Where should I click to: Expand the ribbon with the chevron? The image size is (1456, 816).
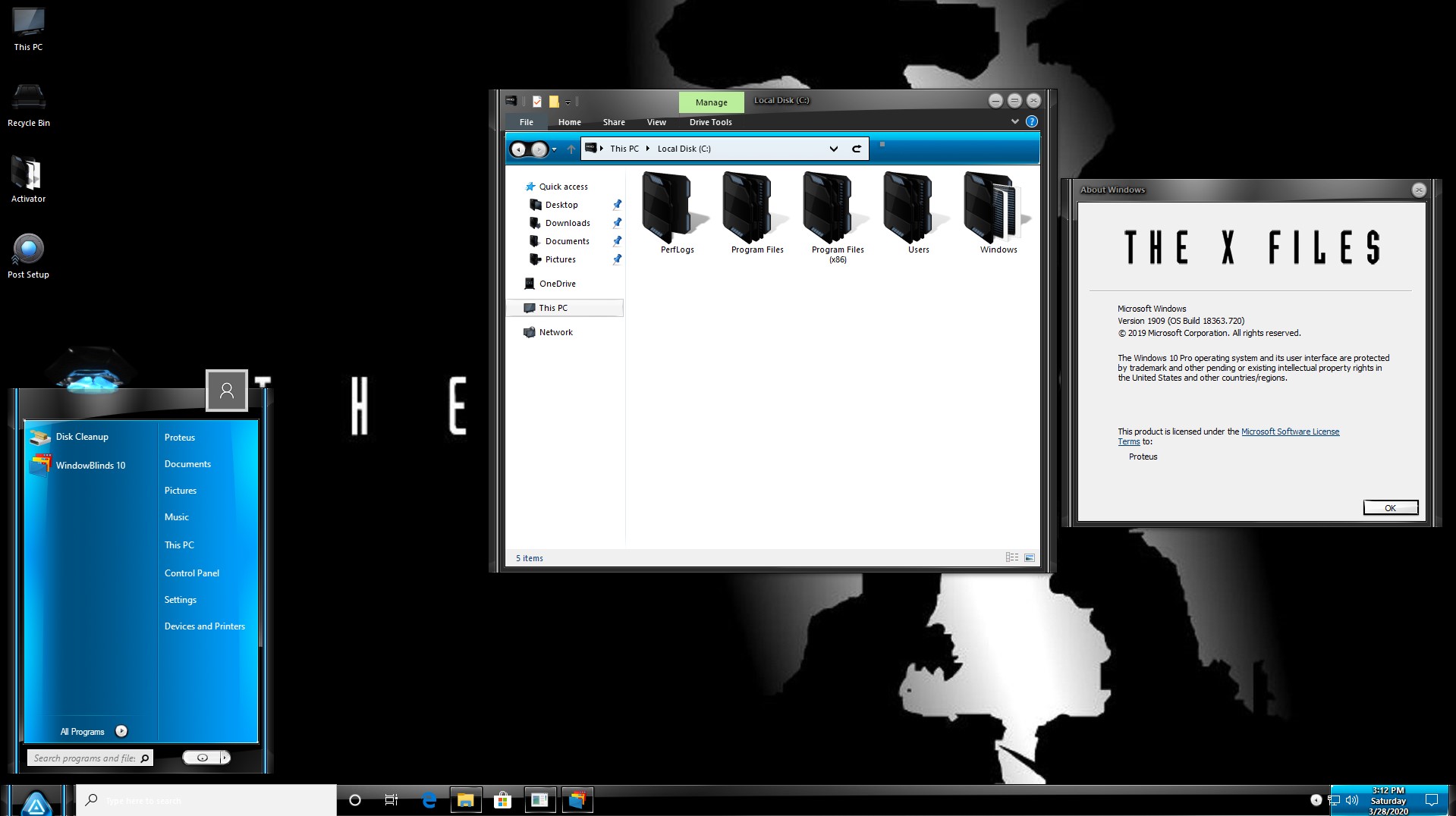point(1014,121)
